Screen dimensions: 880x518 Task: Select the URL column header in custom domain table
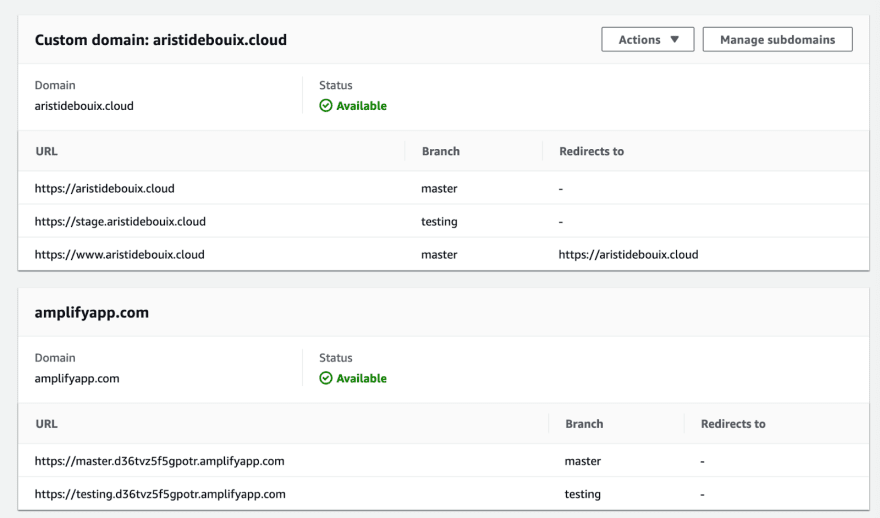47,152
